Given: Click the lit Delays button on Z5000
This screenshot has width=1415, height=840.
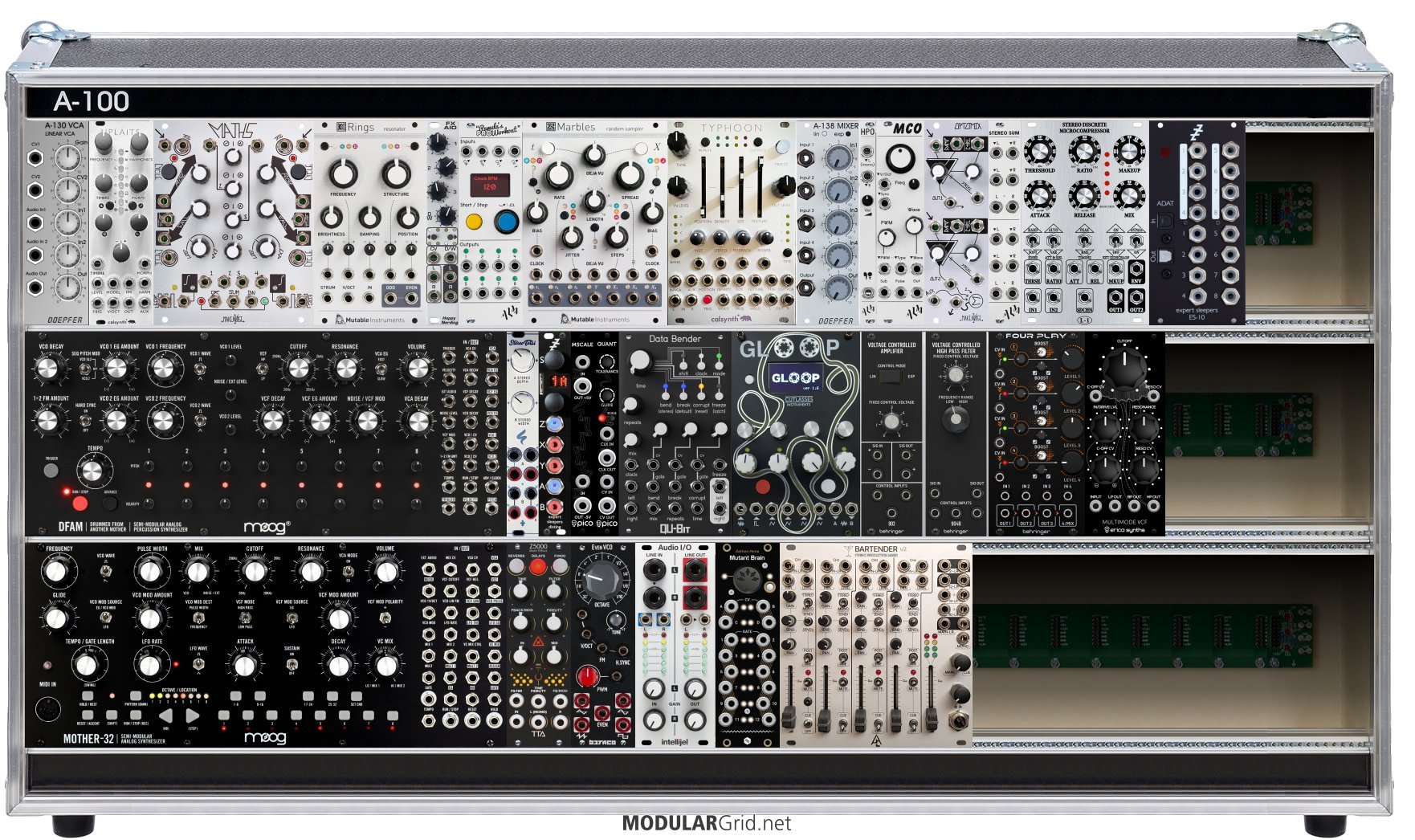Looking at the screenshot, I should pos(538,566).
